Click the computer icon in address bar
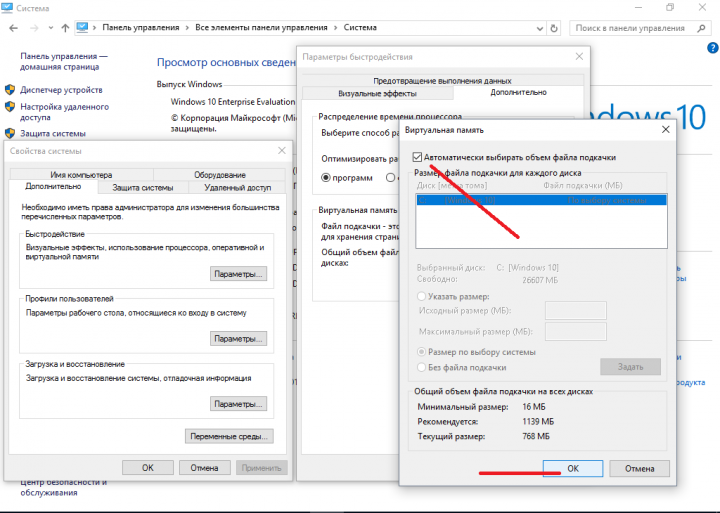 pos(82,27)
